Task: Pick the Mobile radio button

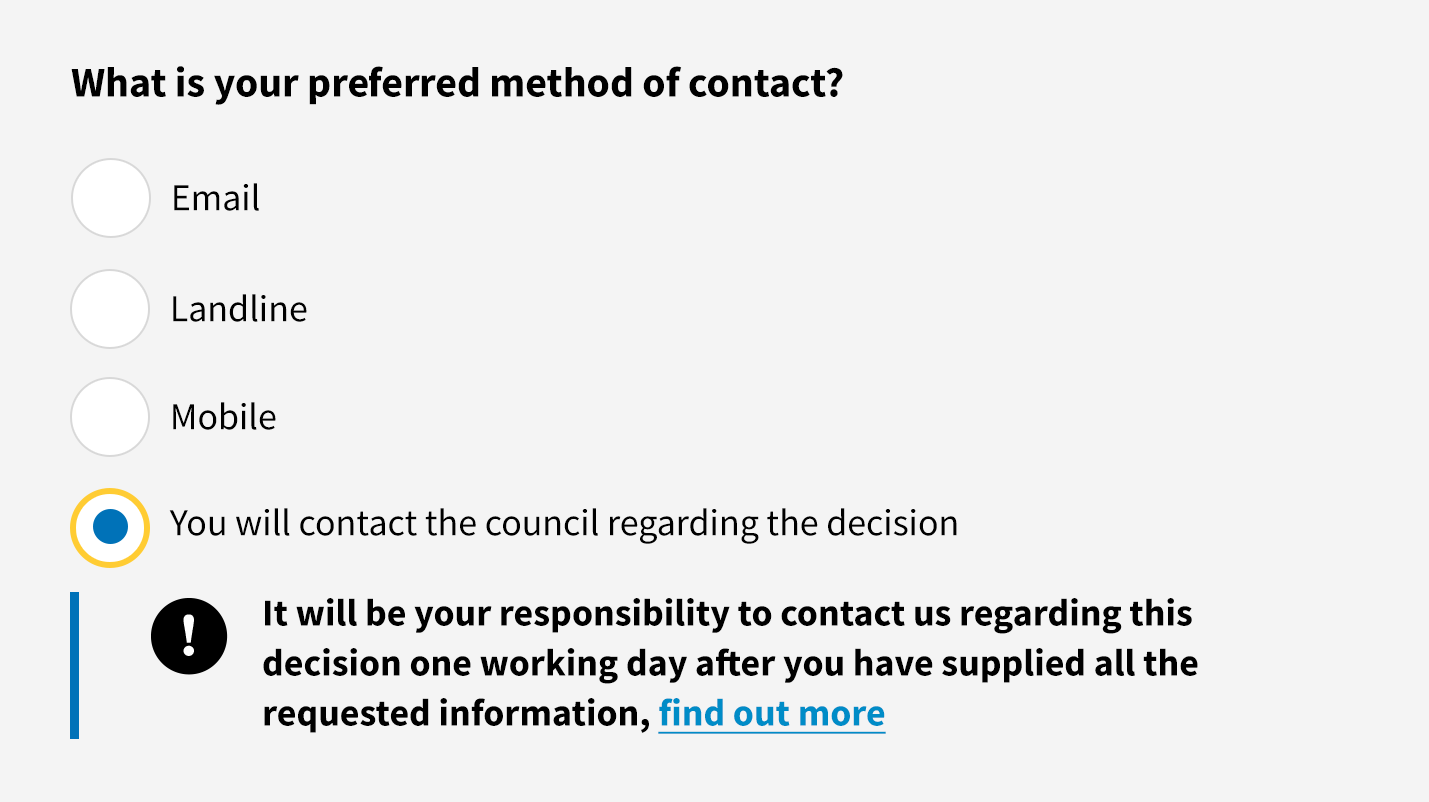Action: tap(111, 417)
